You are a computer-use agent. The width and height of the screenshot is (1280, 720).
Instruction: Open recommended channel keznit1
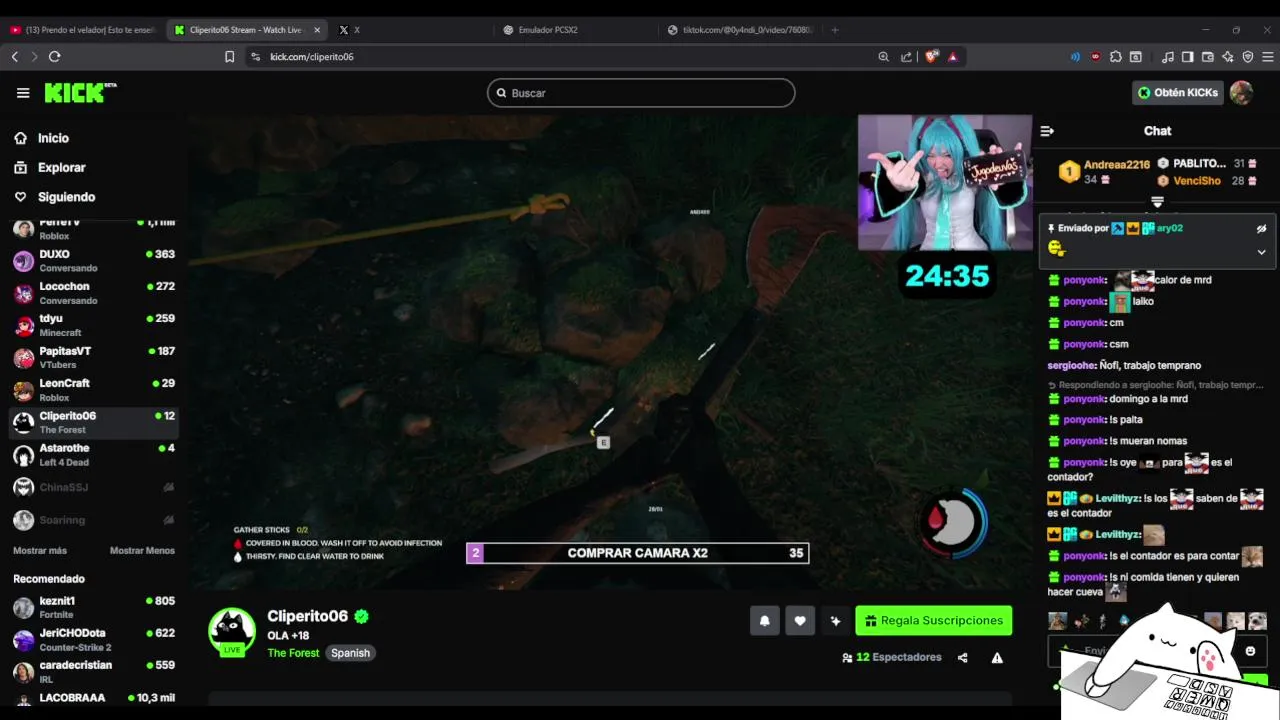(x=94, y=607)
